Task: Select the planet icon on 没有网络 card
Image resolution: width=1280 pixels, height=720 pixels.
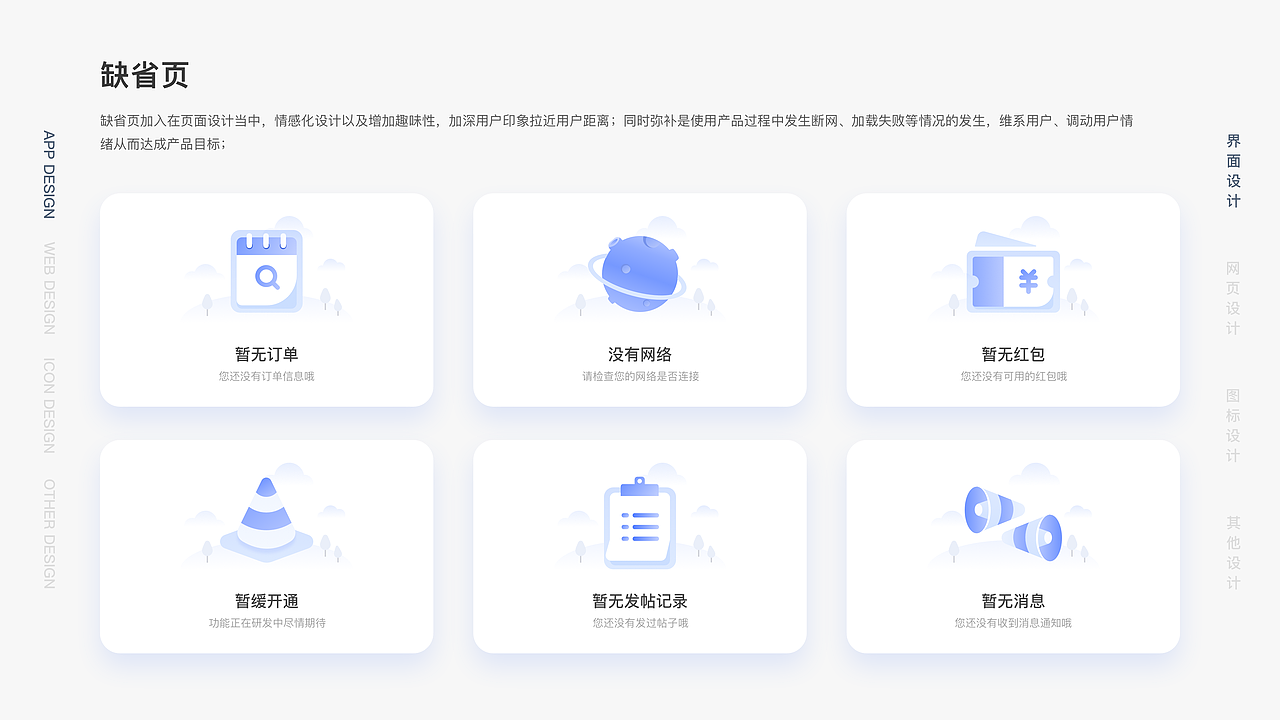Action: [639, 272]
